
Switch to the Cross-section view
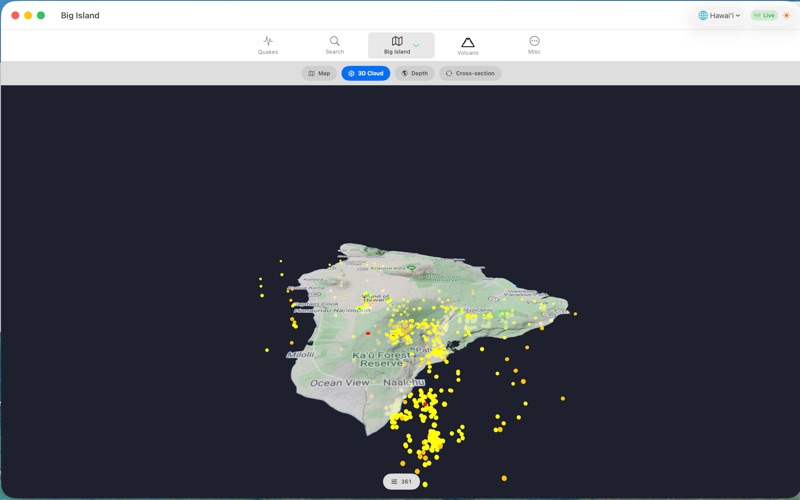pyautogui.click(x=470, y=73)
